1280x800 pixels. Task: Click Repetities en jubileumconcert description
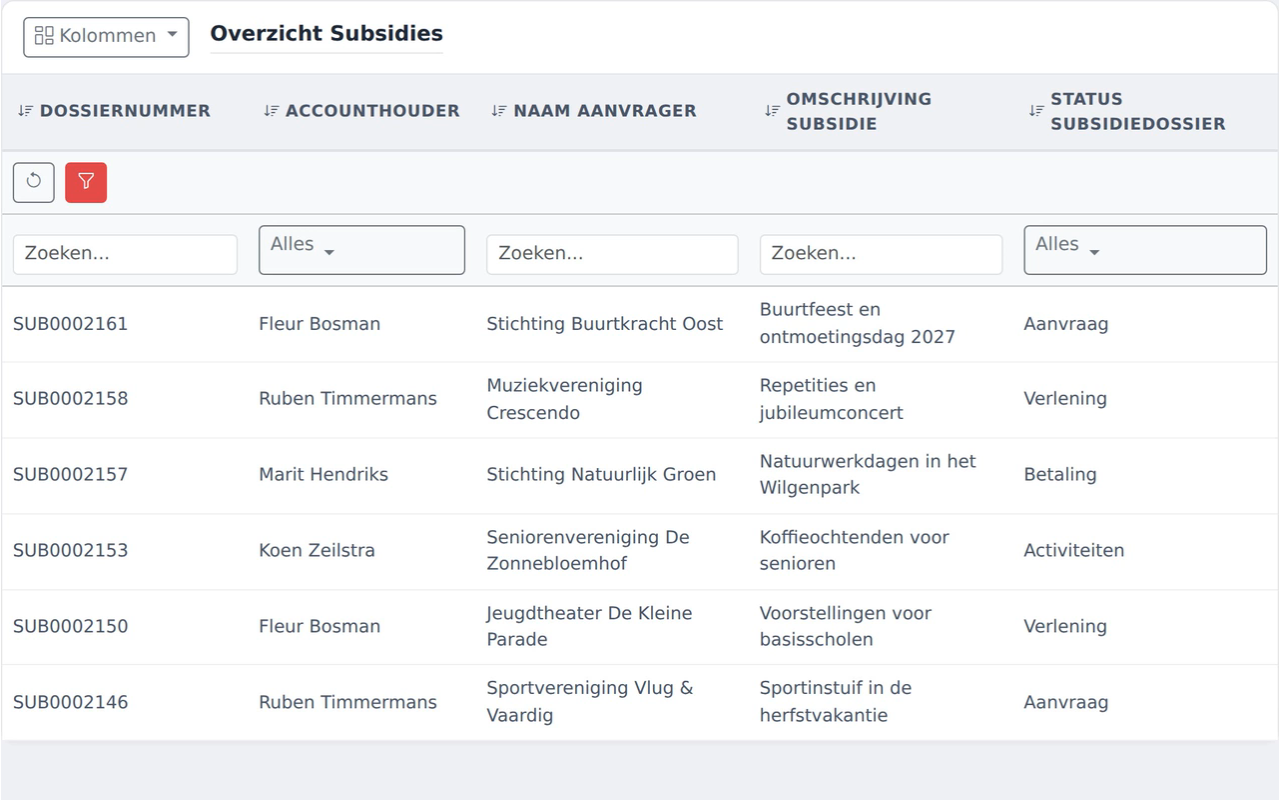click(x=832, y=399)
